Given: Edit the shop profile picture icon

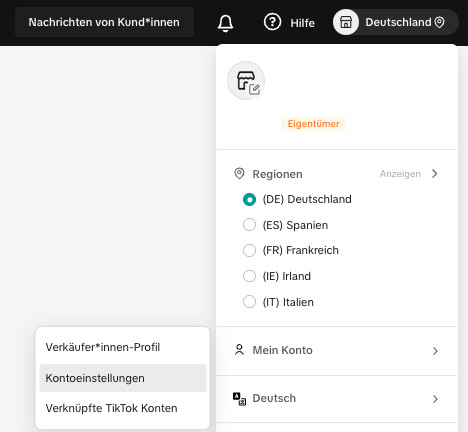Looking at the screenshot, I should click(246, 81).
